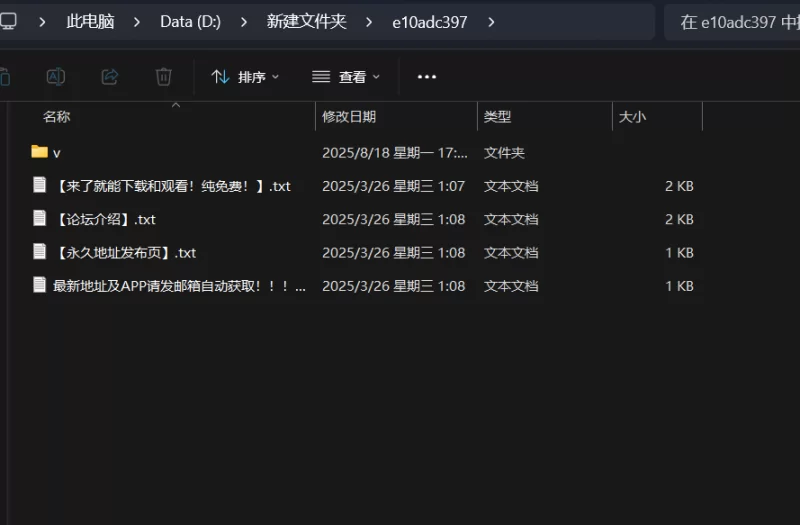Click document icon of 最新地址及APP file
The height and width of the screenshot is (525, 800).
(x=39, y=284)
